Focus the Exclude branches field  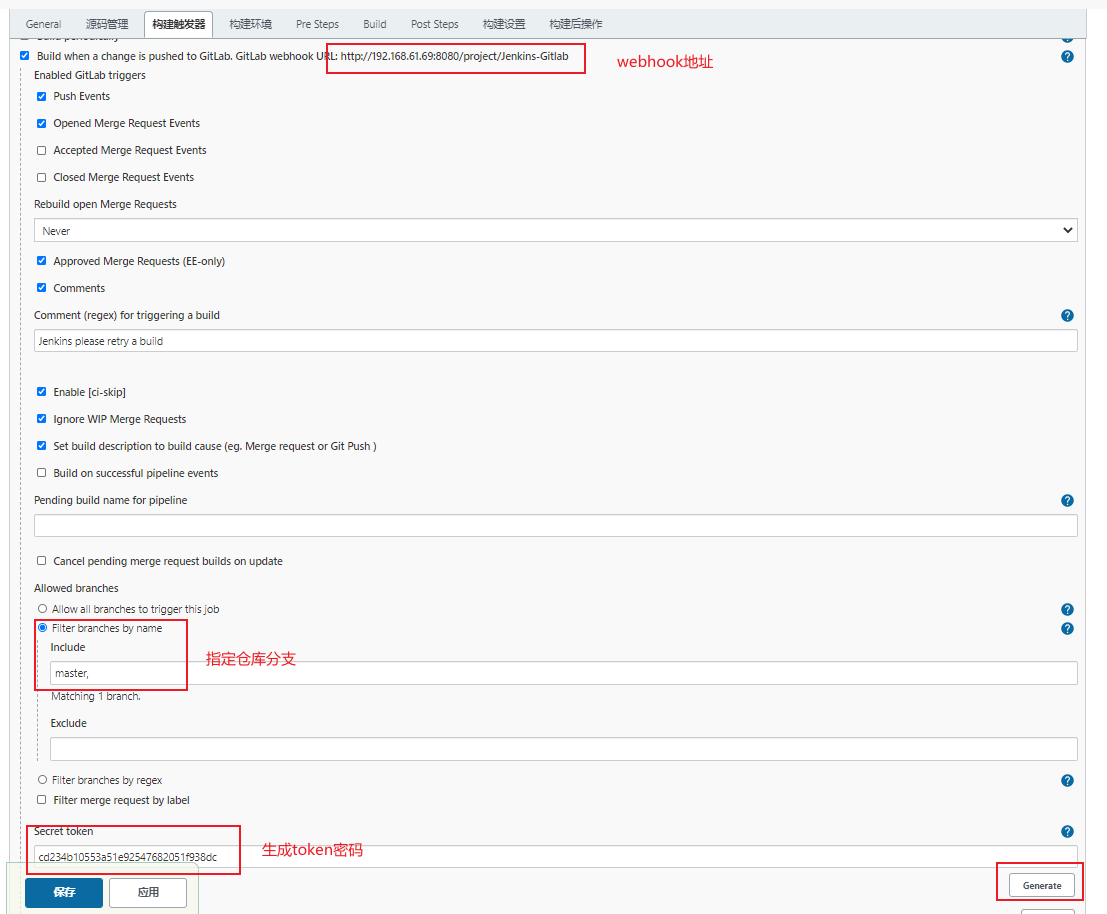click(x=563, y=749)
